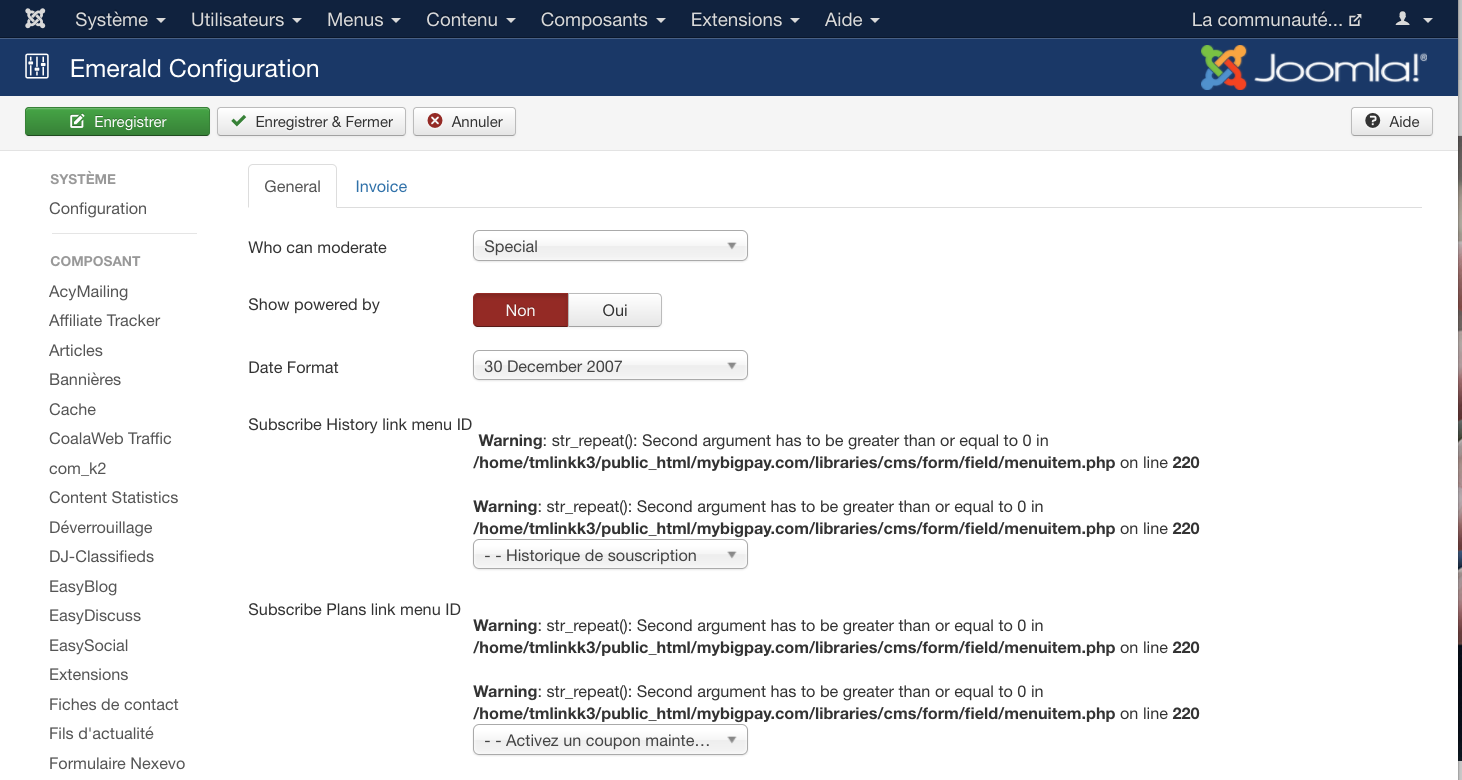This screenshot has width=1462, height=780.
Task: Open Configuration in the sidebar
Action: [x=98, y=208]
